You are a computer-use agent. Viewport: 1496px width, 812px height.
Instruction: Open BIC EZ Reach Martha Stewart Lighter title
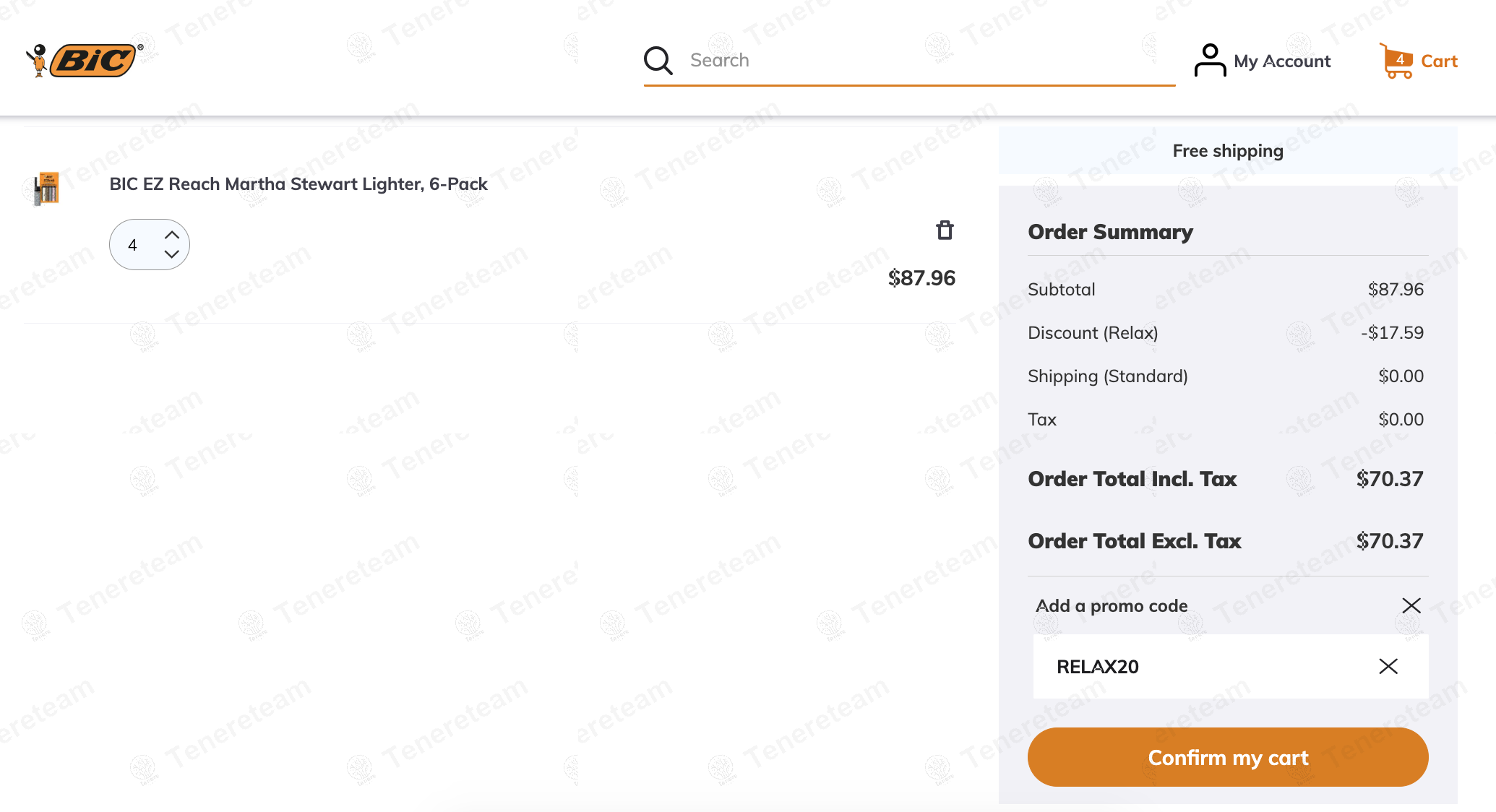click(x=298, y=184)
